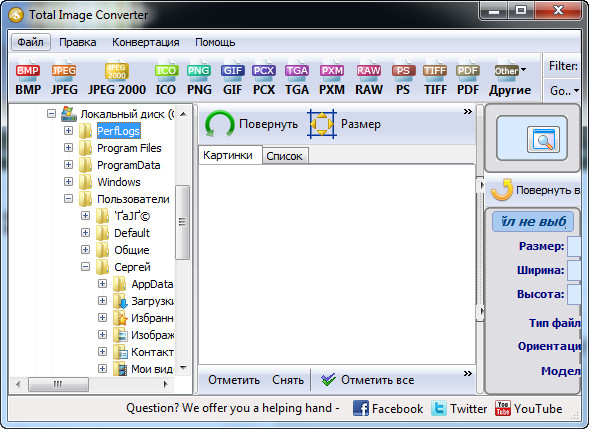Click the Размер value field
Viewport: 589px width, 429px height.
point(574,246)
